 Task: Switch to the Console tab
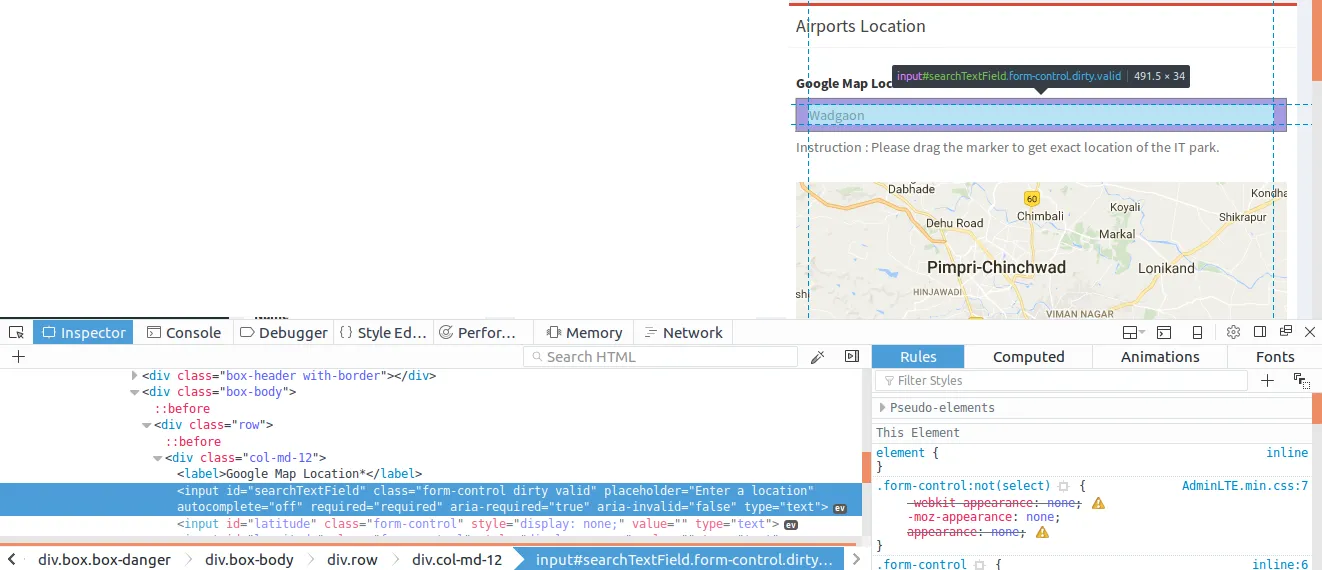[x=184, y=332]
